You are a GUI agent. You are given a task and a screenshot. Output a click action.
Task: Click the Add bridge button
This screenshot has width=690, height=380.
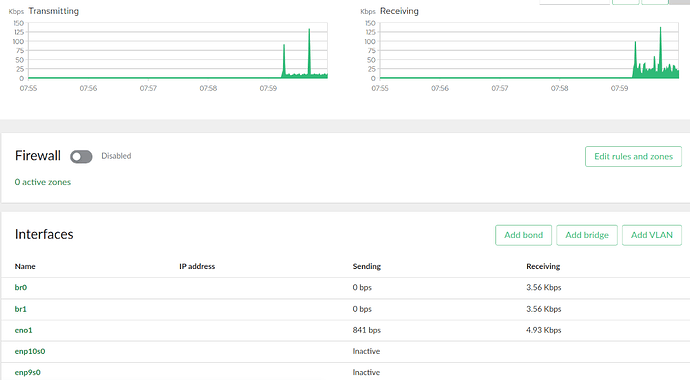587,235
